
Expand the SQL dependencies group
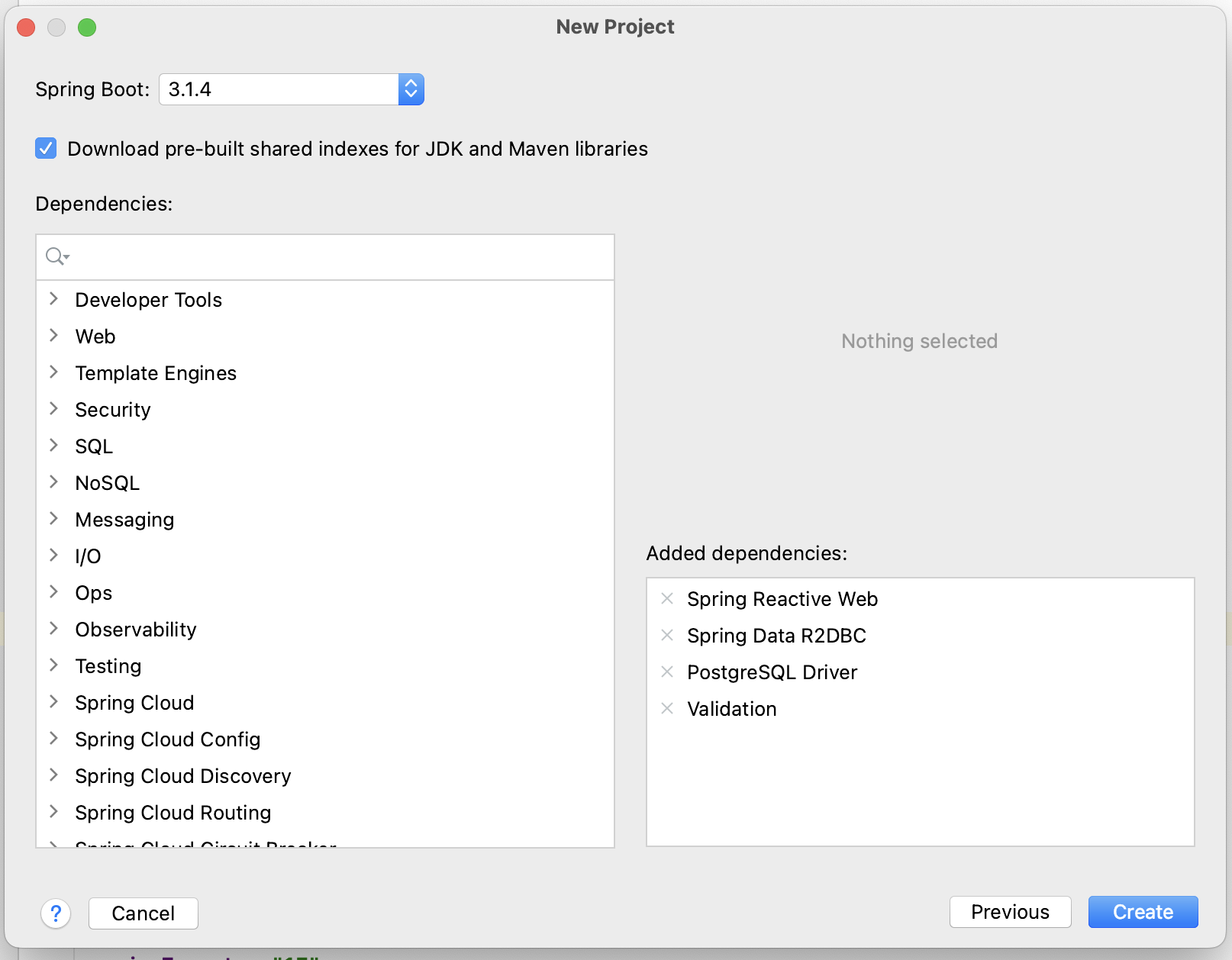pos(54,446)
